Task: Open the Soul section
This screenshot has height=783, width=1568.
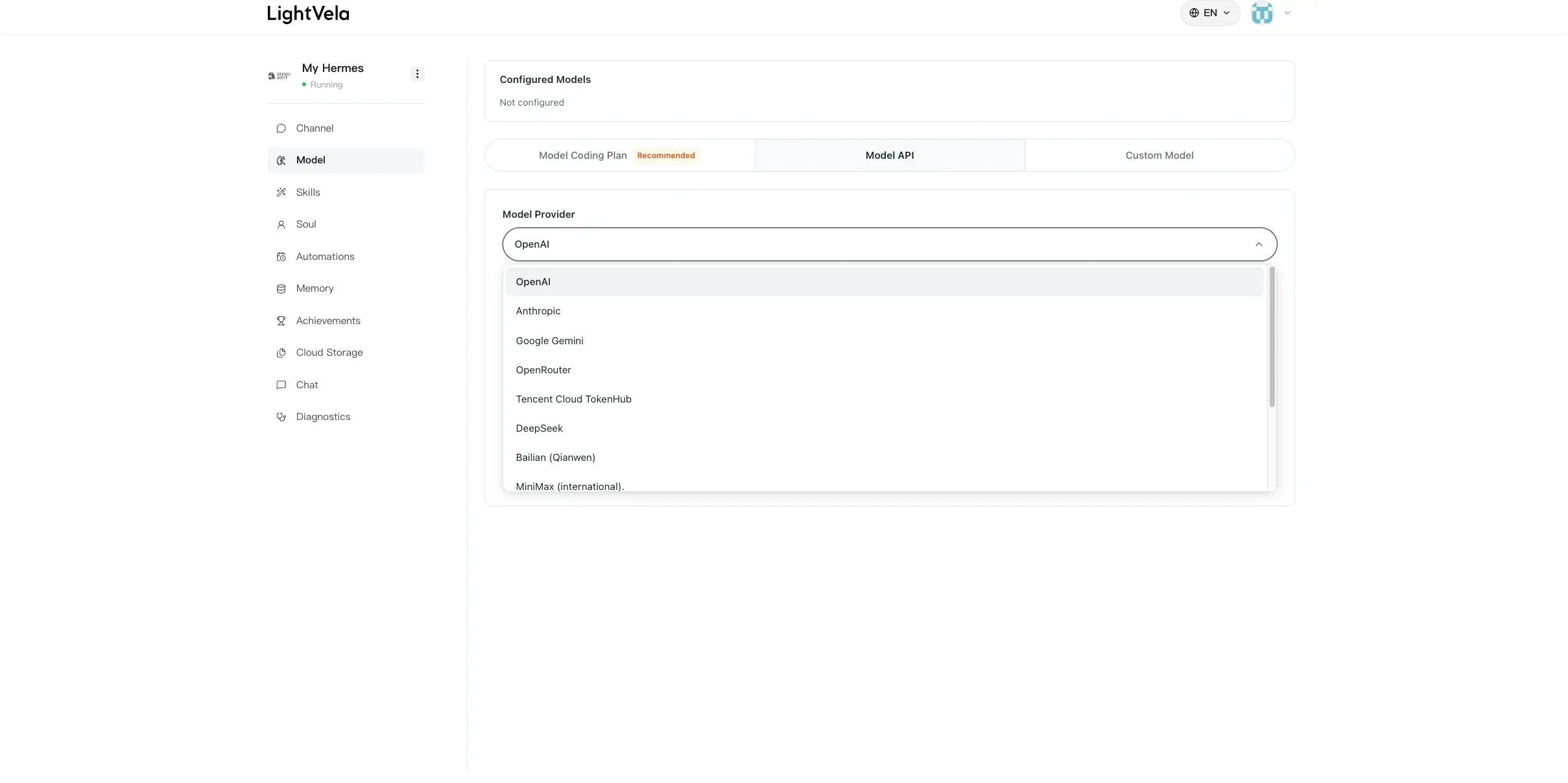Action: click(x=346, y=224)
